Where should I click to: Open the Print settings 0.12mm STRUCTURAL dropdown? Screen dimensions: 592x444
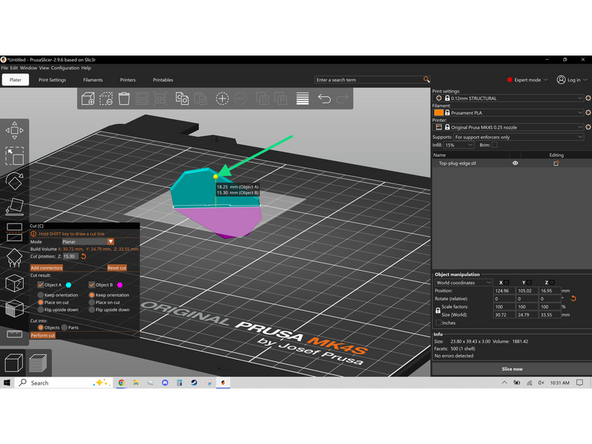pyautogui.click(x=513, y=98)
